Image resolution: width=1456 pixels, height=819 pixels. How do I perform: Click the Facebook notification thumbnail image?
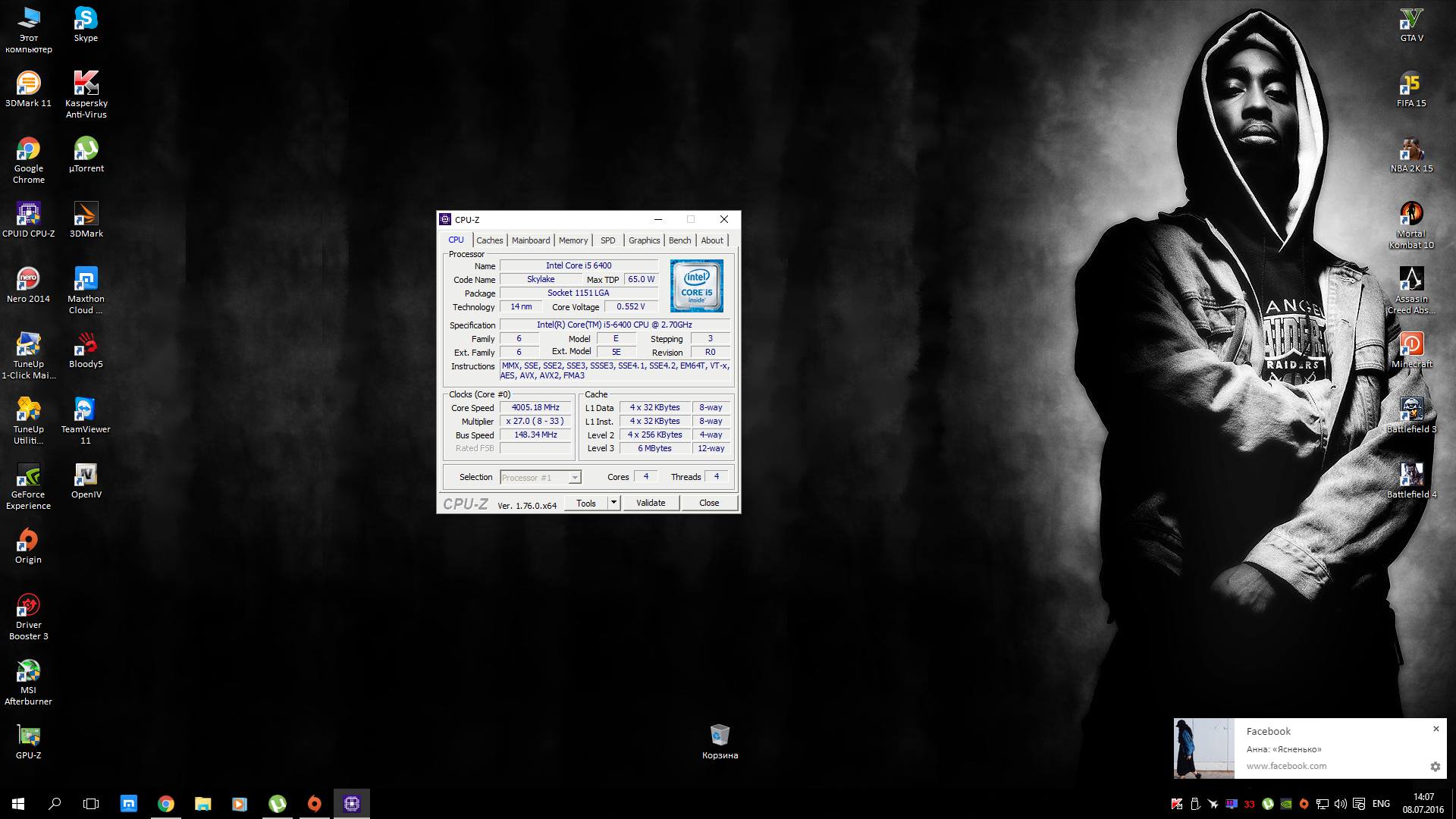(1203, 748)
